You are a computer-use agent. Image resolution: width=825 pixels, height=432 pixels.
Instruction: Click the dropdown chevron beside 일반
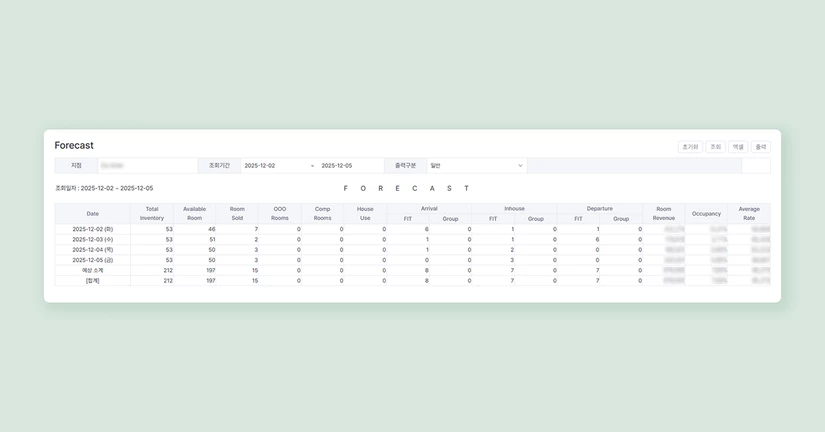pos(520,165)
